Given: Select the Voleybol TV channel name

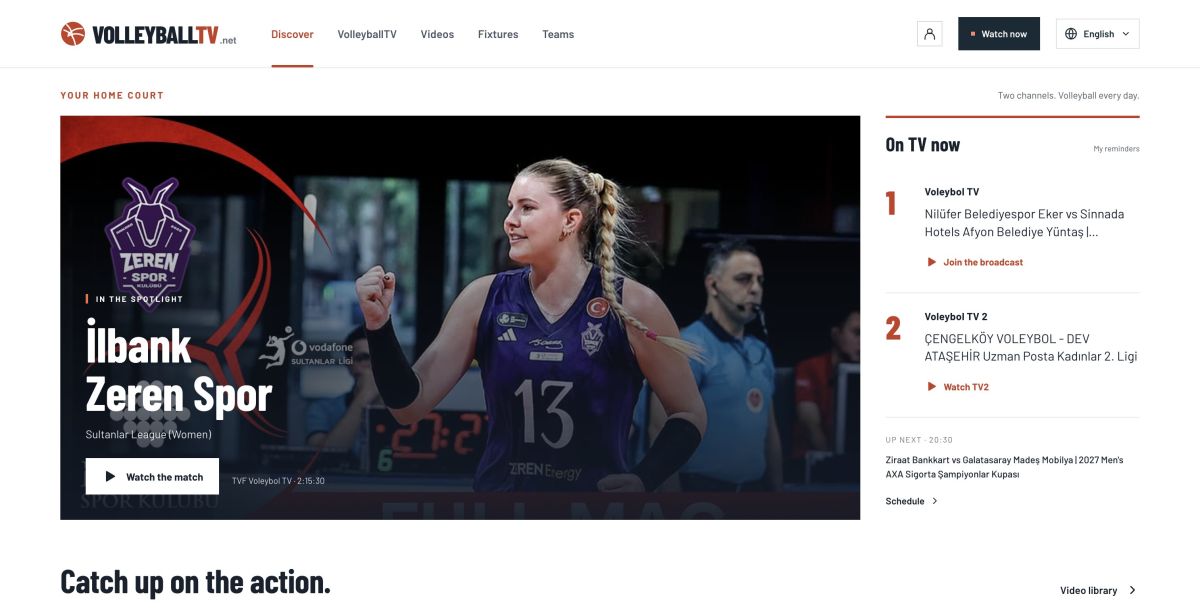Looking at the screenshot, I should point(952,192).
